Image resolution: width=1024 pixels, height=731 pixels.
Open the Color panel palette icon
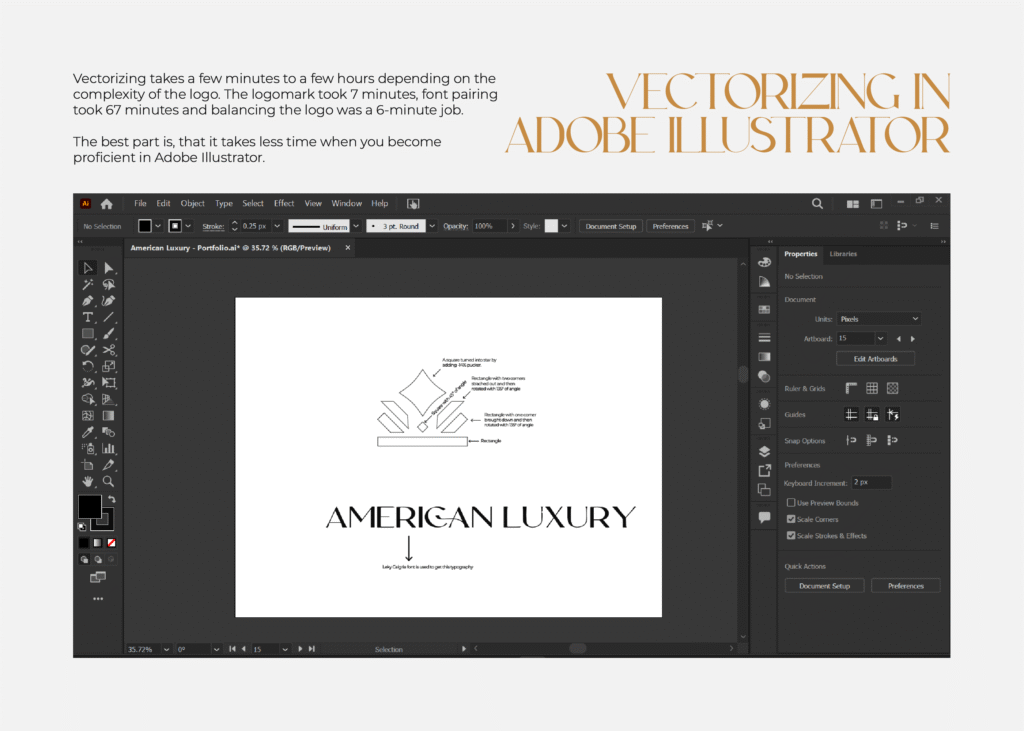tap(764, 263)
